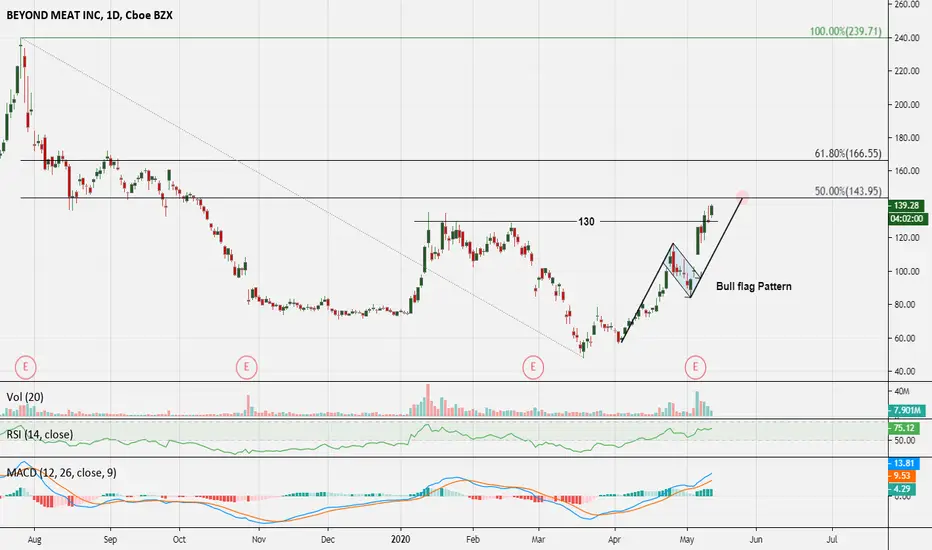Click the MACD signal tag 9.53
The height and width of the screenshot is (550, 932).
tap(904, 476)
